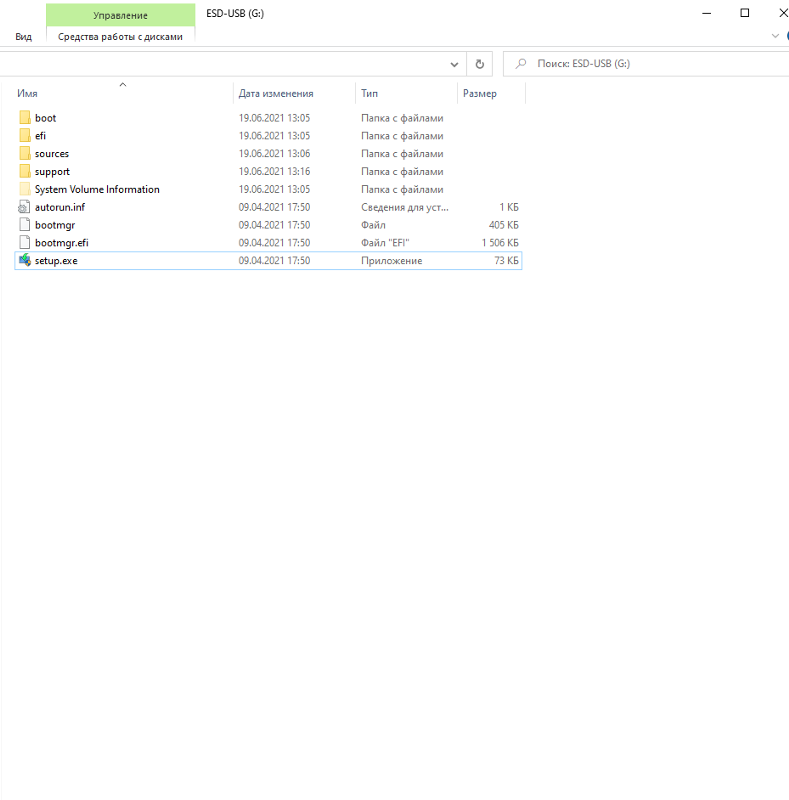Select the support folder name
This screenshot has width=789, height=800.
[52, 171]
